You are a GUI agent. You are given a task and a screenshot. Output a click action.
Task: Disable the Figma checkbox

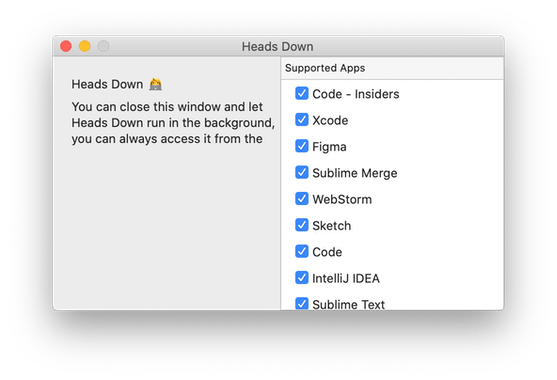click(302, 146)
